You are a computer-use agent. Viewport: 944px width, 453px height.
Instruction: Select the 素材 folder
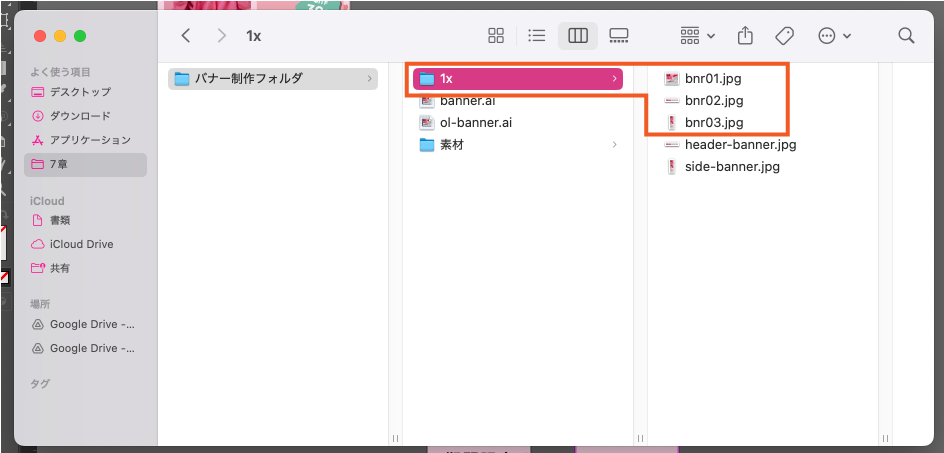pos(518,145)
